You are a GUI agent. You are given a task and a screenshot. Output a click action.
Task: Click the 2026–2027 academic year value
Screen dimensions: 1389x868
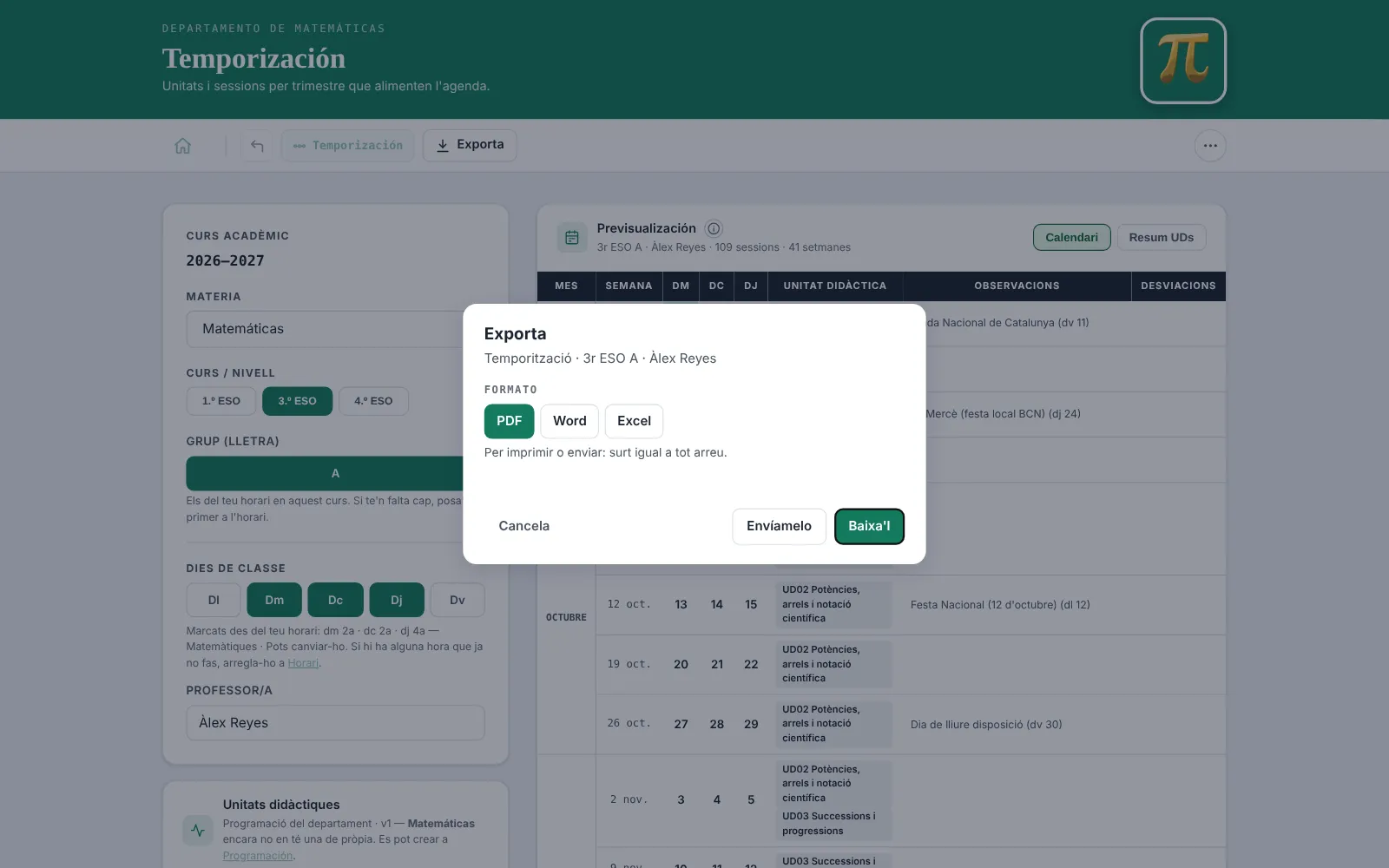point(225,260)
